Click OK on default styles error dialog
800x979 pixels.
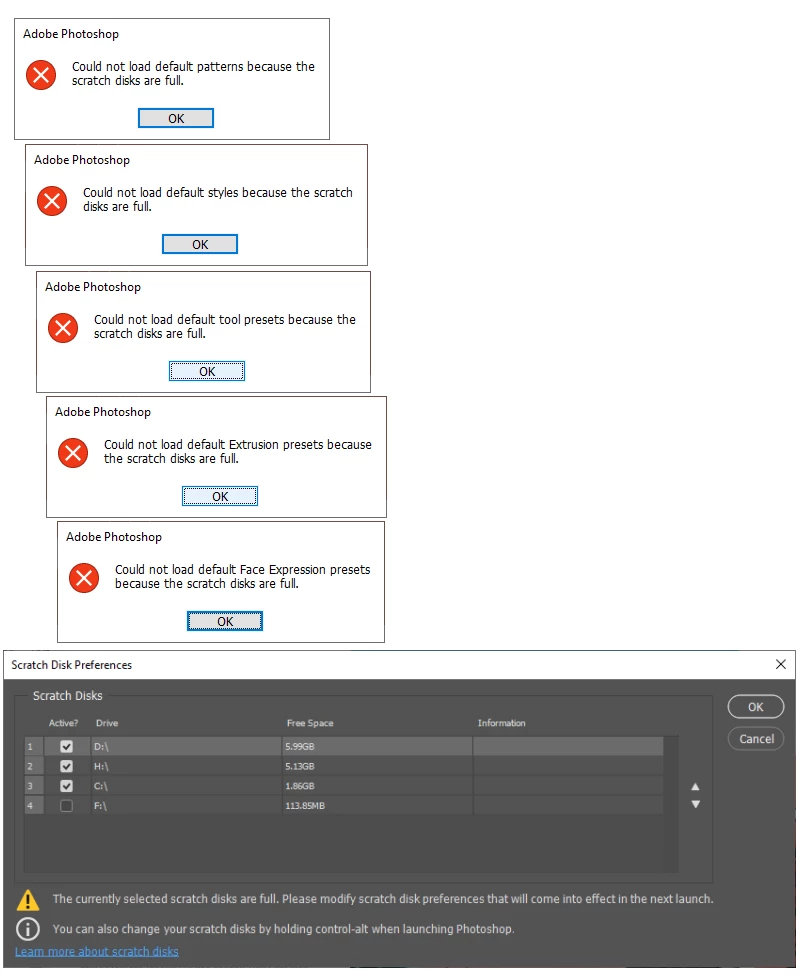[x=200, y=244]
